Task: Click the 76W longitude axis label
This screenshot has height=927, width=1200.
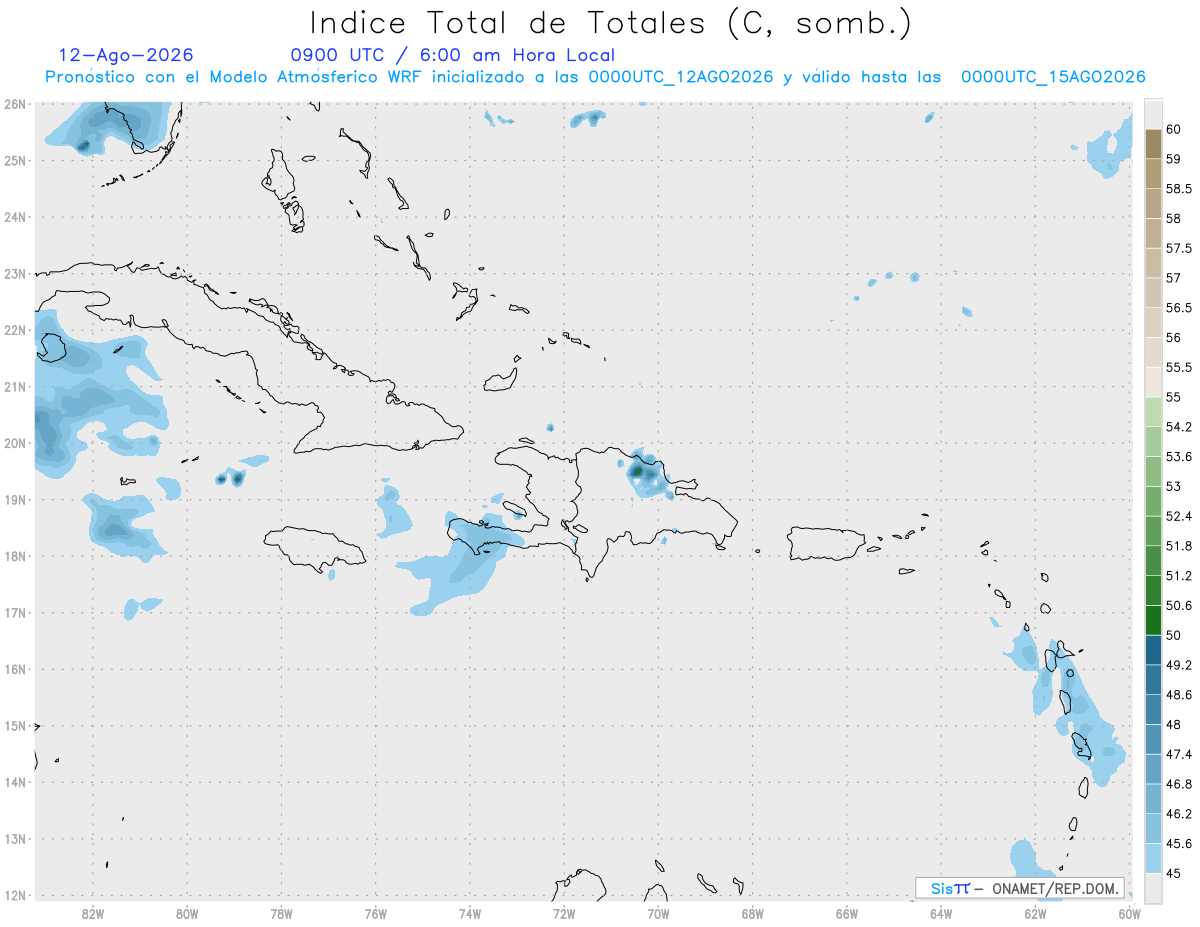Action: (x=376, y=913)
